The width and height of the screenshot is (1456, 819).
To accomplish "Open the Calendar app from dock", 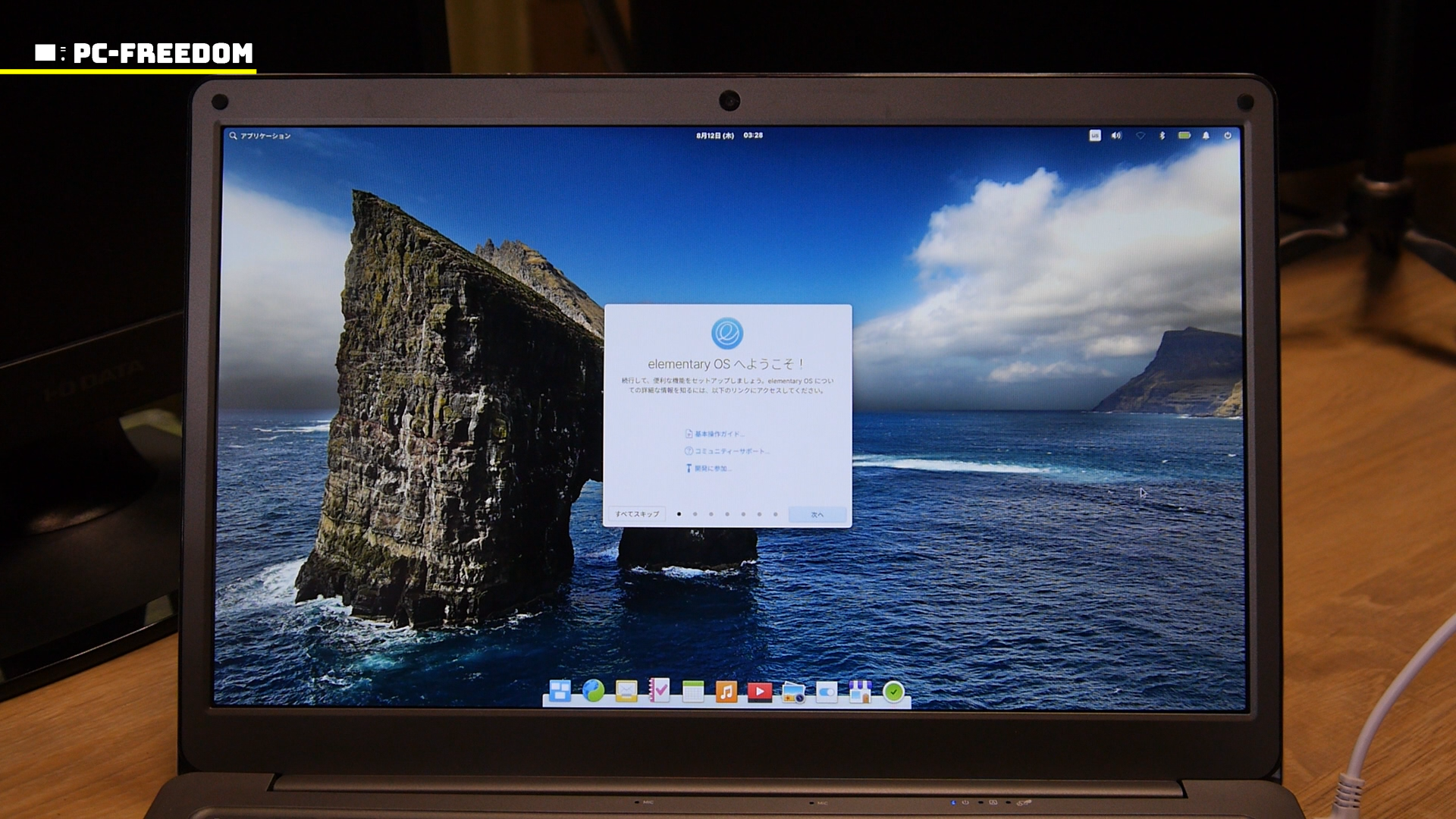I will [x=693, y=691].
